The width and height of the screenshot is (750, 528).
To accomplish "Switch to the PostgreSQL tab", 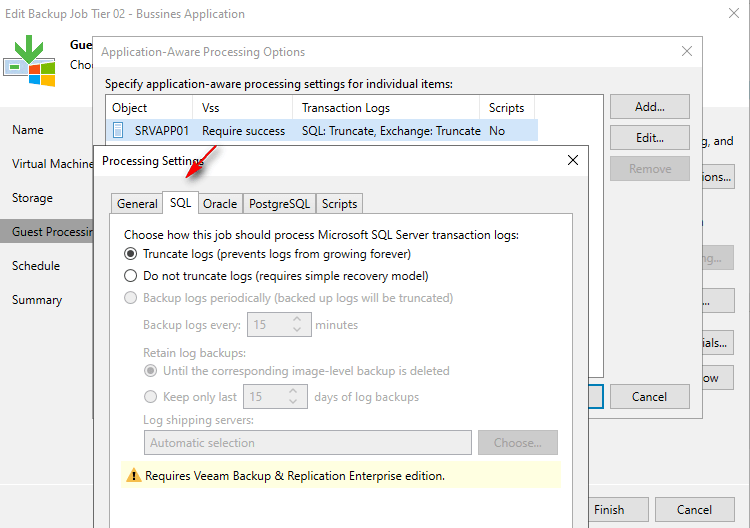I will 279,203.
